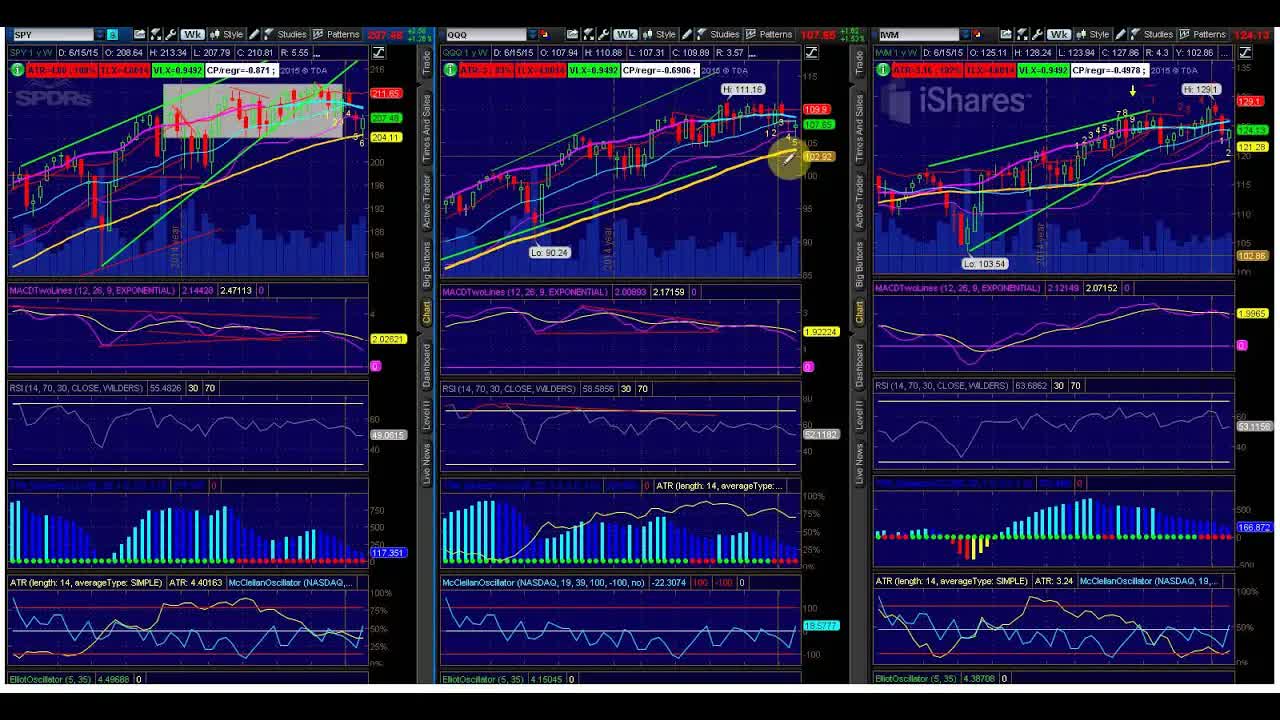Screen dimensions: 1280x720
Task: Click the ElliotOscillator label under SPY chart
Action: pos(51,679)
